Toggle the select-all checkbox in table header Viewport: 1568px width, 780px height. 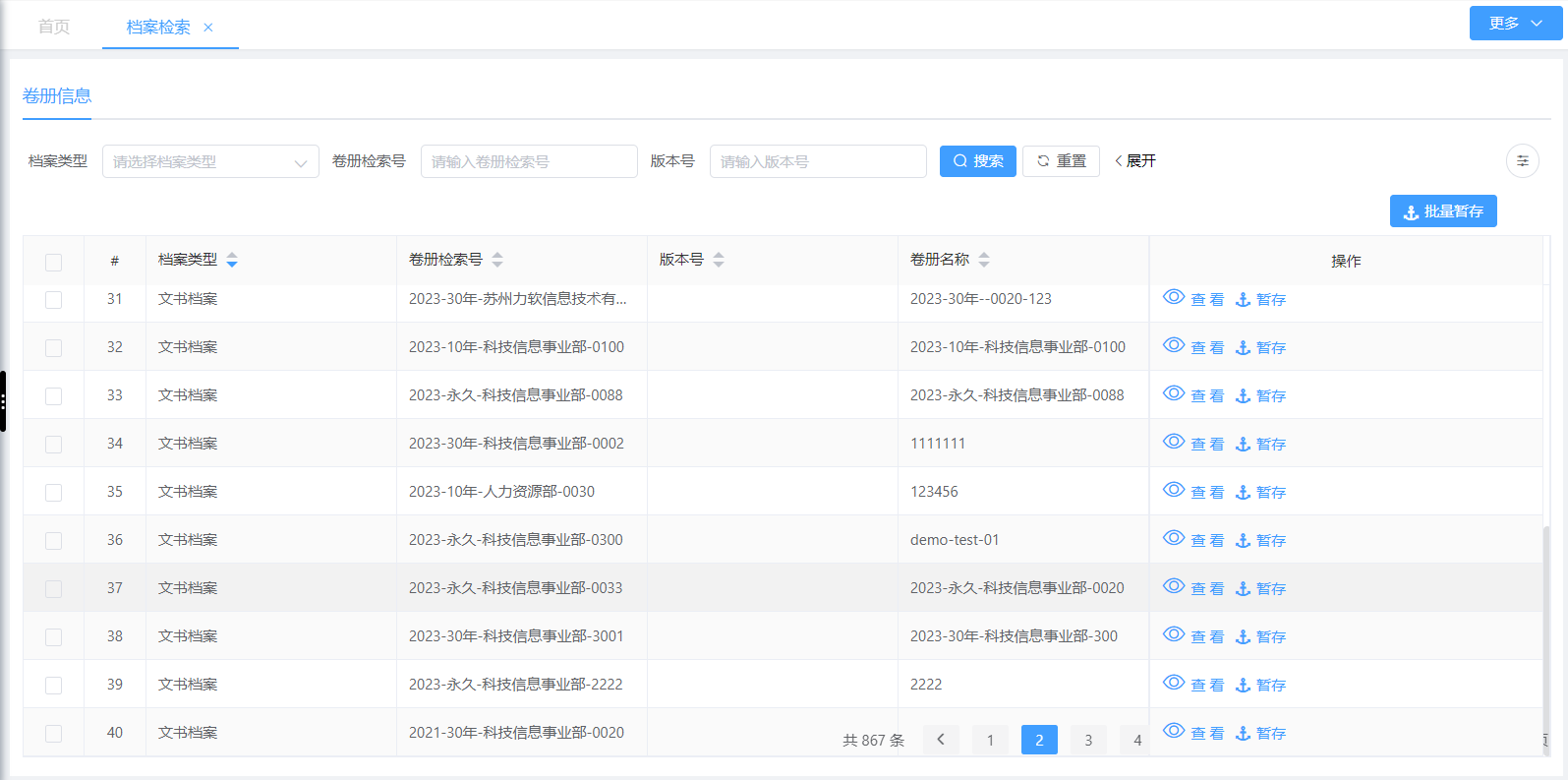tap(53, 262)
